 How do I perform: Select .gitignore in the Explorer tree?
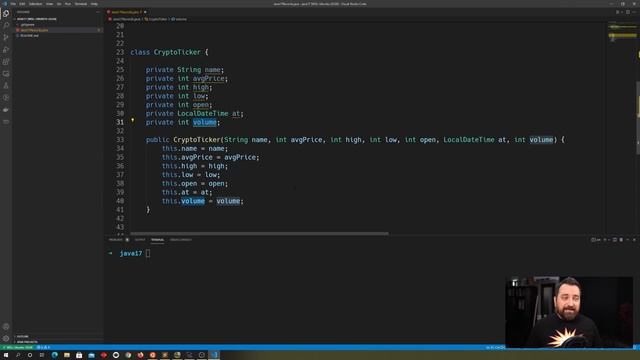28,24
